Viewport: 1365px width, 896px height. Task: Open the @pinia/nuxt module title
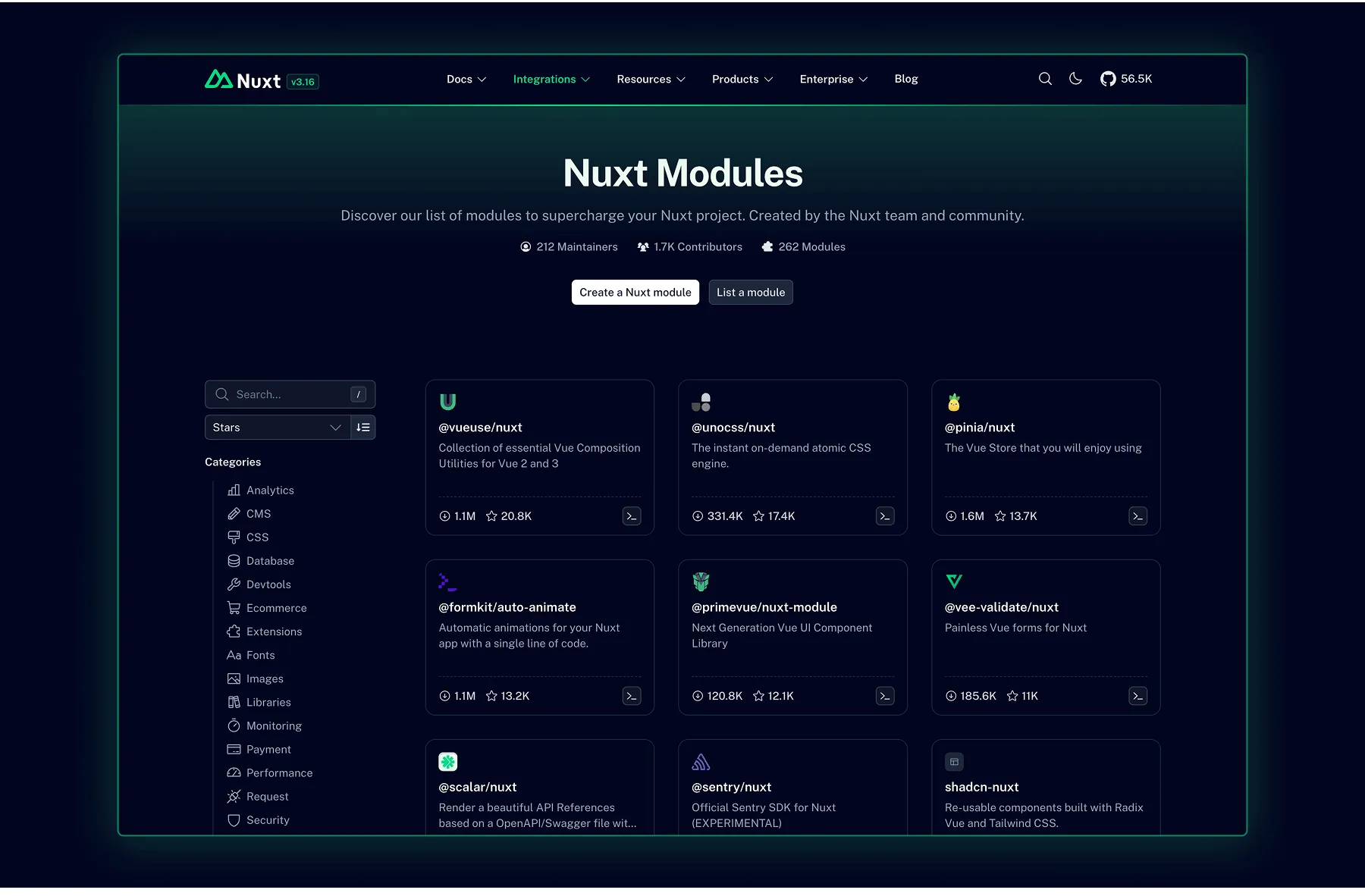[980, 428]
